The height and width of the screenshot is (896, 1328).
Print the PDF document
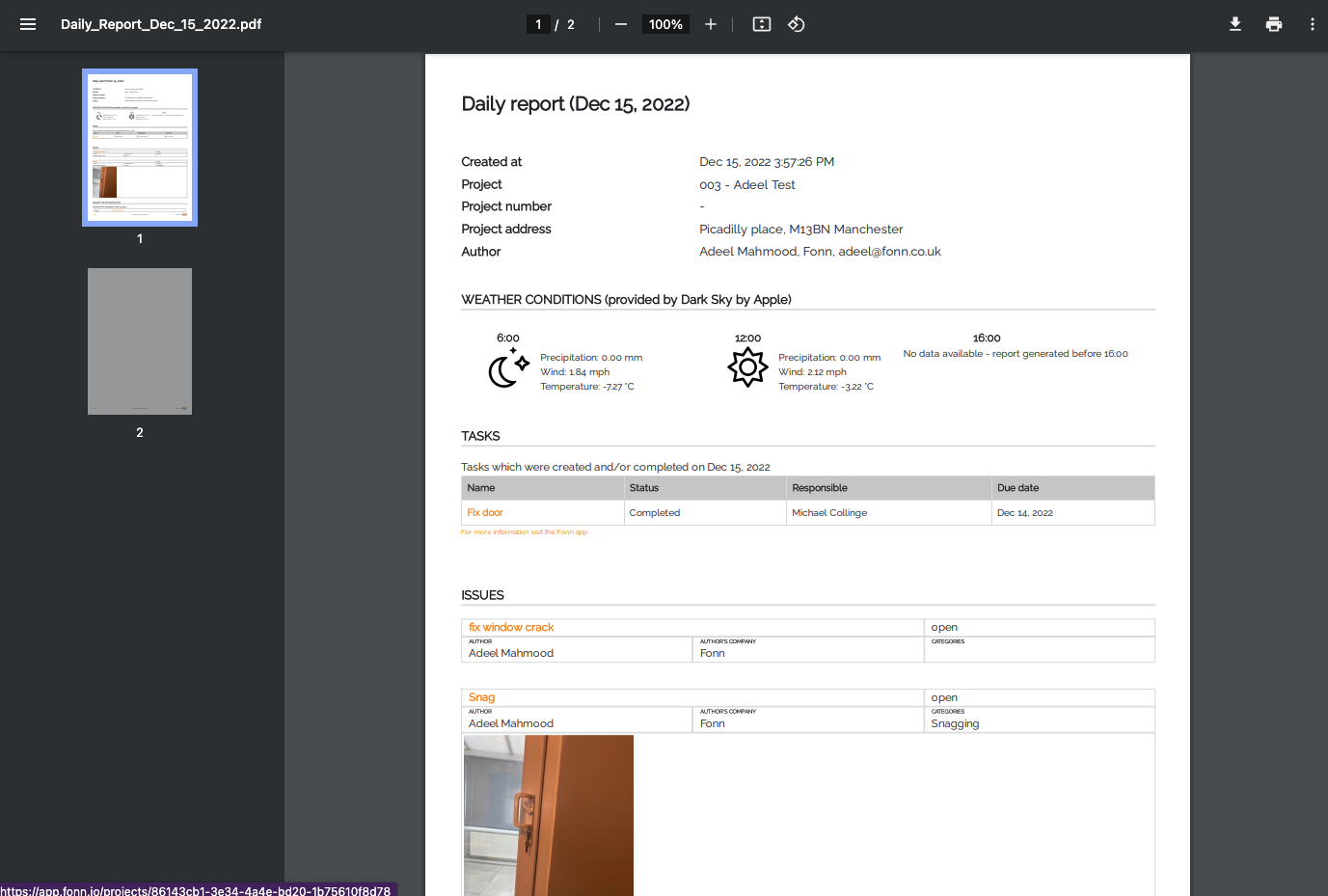tap(1274, 24)
